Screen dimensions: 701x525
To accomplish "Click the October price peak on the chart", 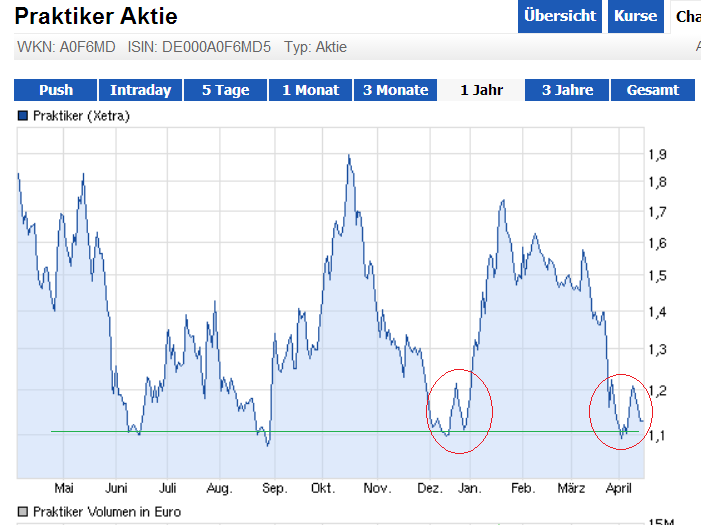I will click(349, 156).
